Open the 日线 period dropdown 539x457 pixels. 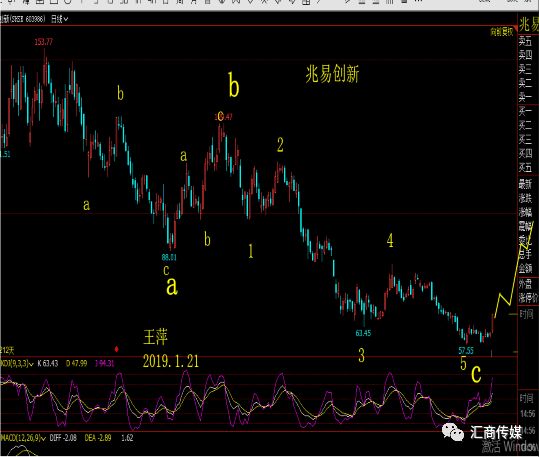[59, 19]
